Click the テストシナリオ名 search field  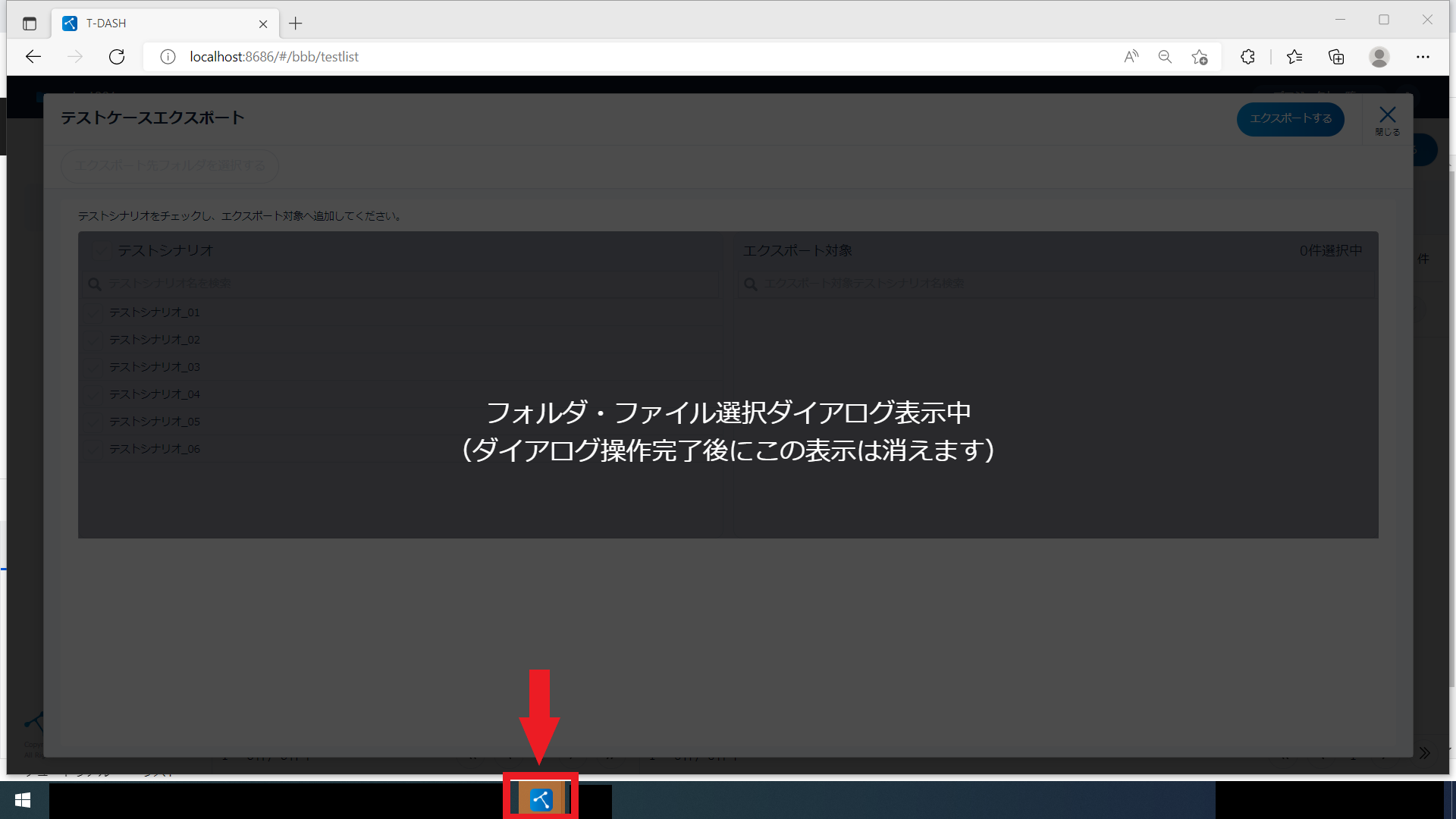coord(402,284)
